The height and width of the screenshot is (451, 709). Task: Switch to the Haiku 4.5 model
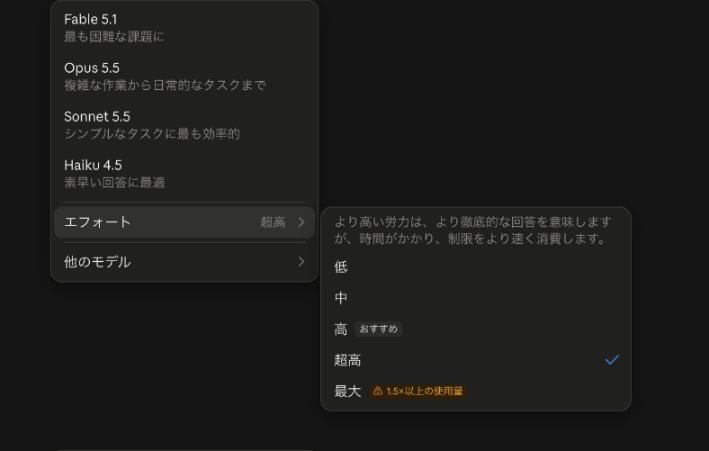click(184, 173)
